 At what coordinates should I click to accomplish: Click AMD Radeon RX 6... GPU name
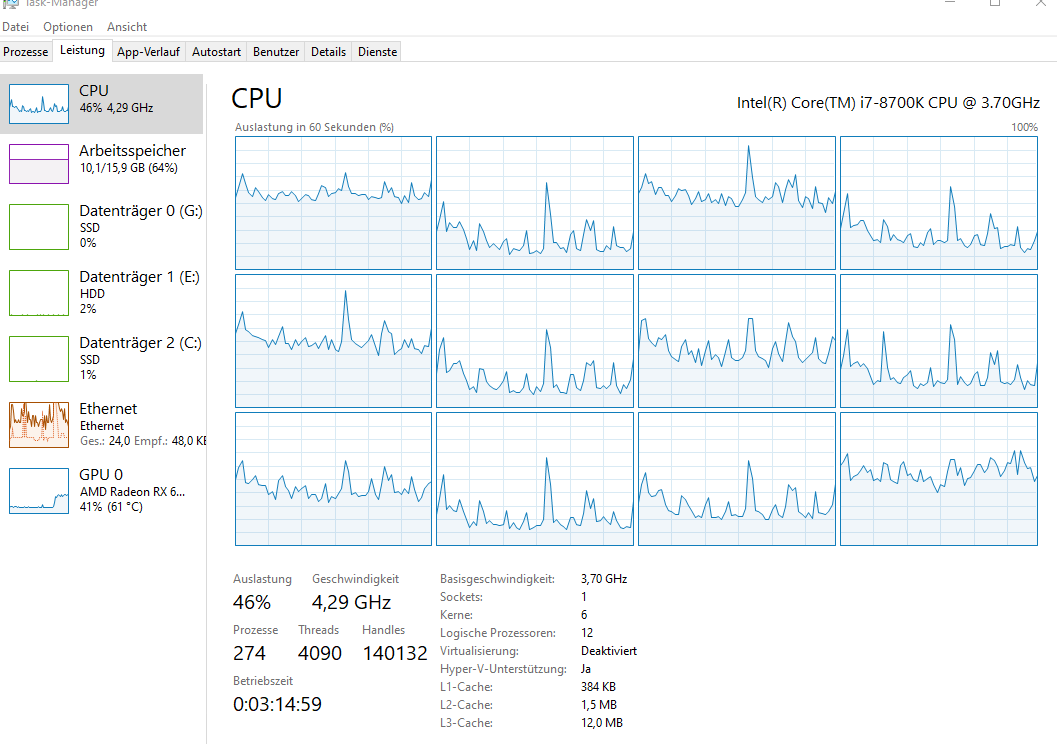click(x=132, y=492)
